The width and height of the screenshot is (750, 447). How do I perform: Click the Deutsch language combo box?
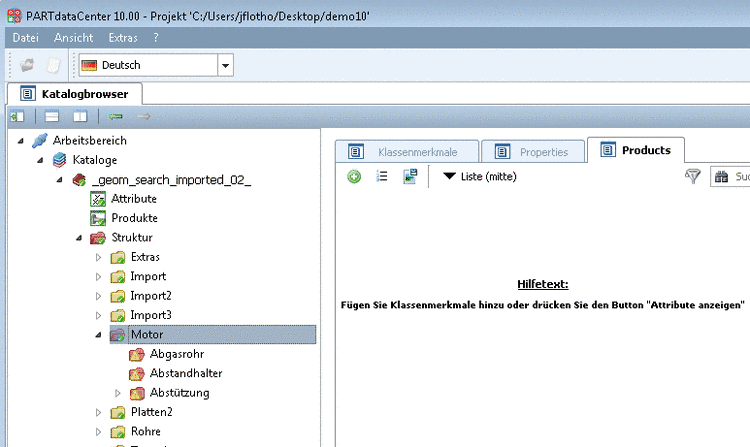tap(156, 65)
